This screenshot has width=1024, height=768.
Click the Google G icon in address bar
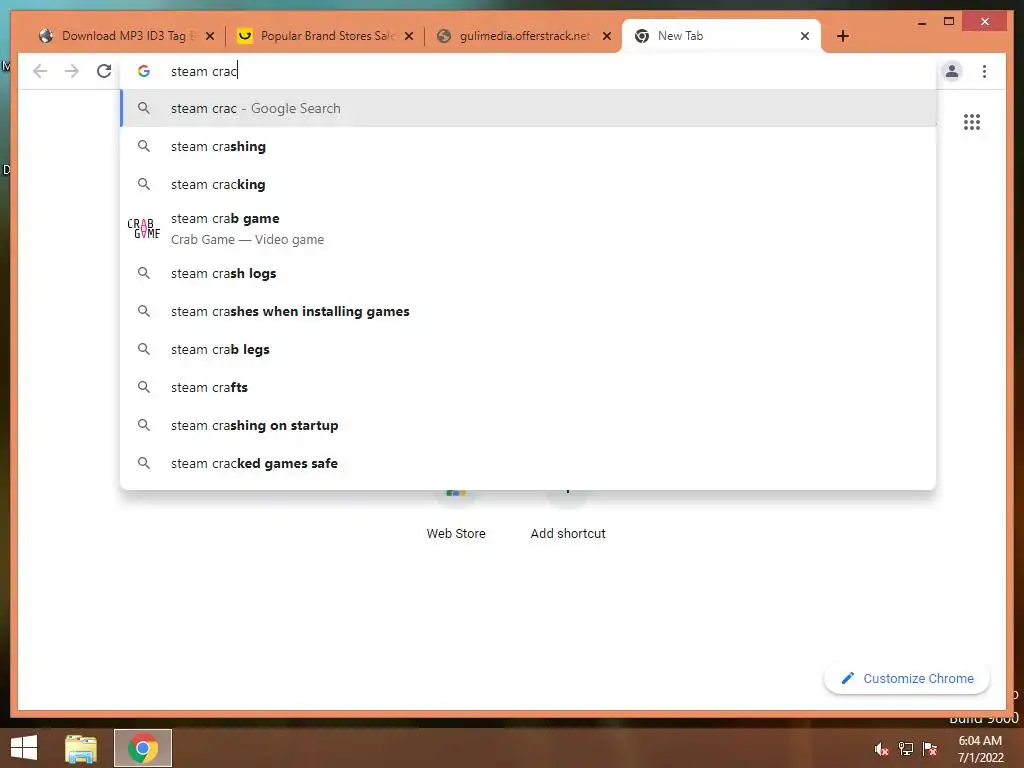144,71
